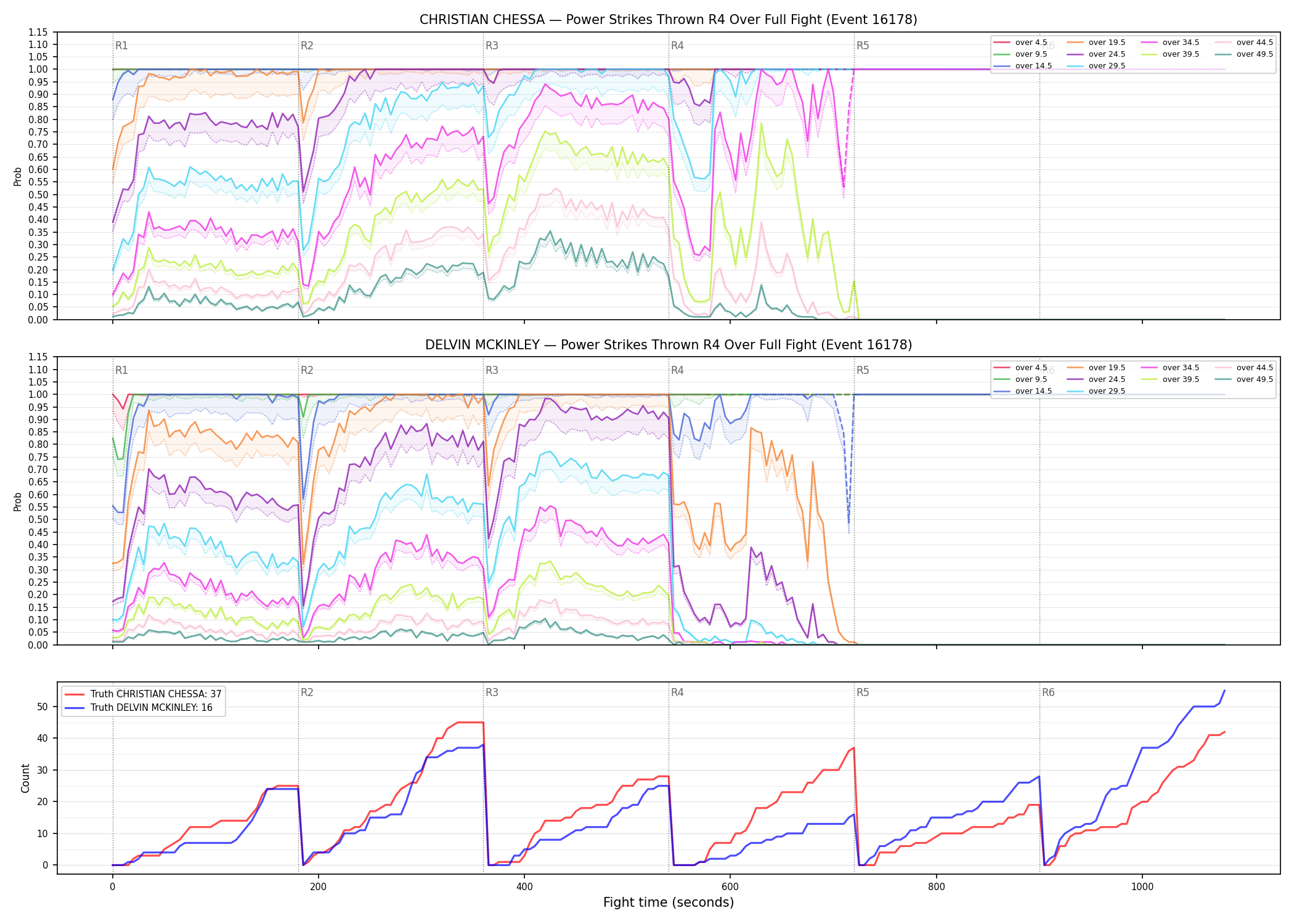Select 'over 44.5' legend entry in Chessa chart
Viewport: 1294px width, 924px height.
pos(1244,43)
